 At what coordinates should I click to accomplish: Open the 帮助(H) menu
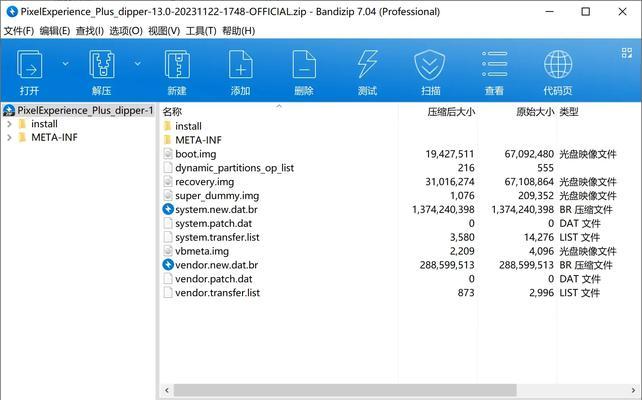(238, 31)
